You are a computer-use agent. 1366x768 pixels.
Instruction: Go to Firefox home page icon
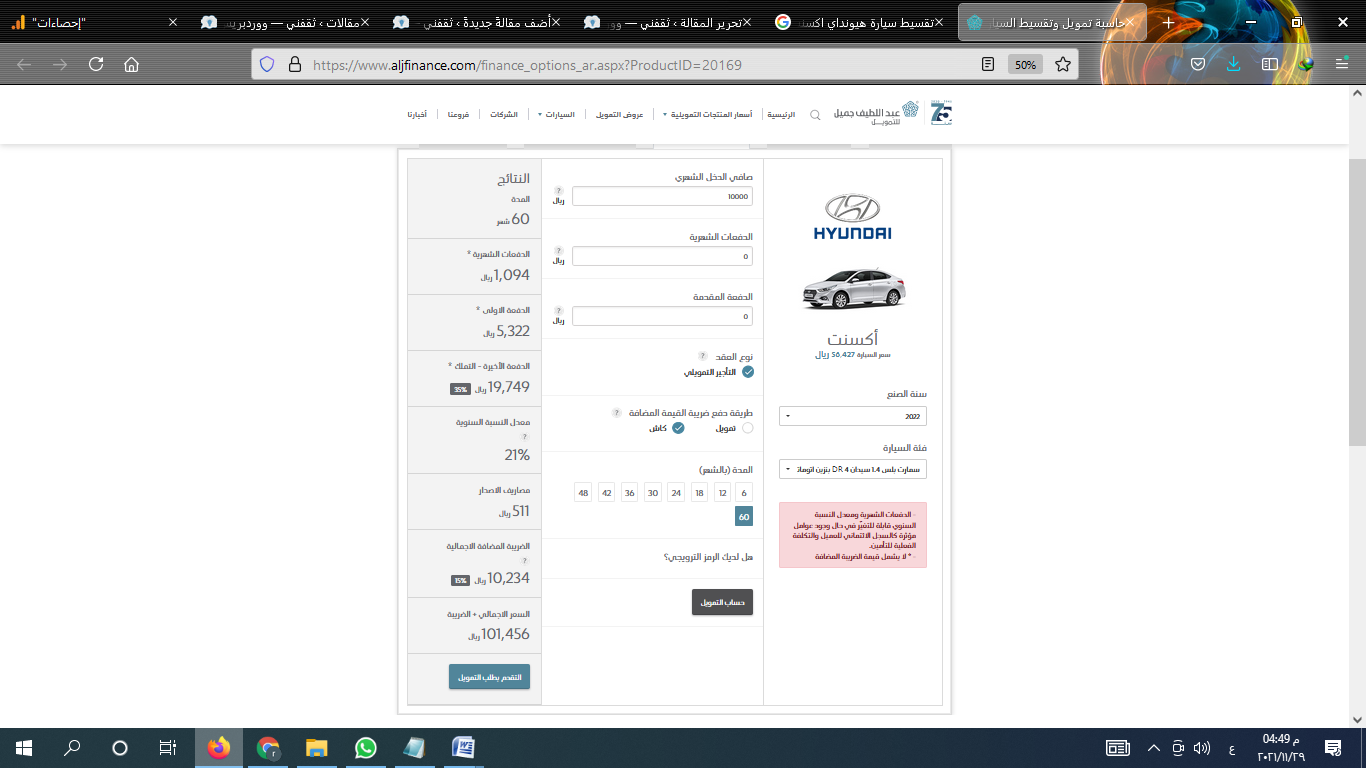pos(131,64)
